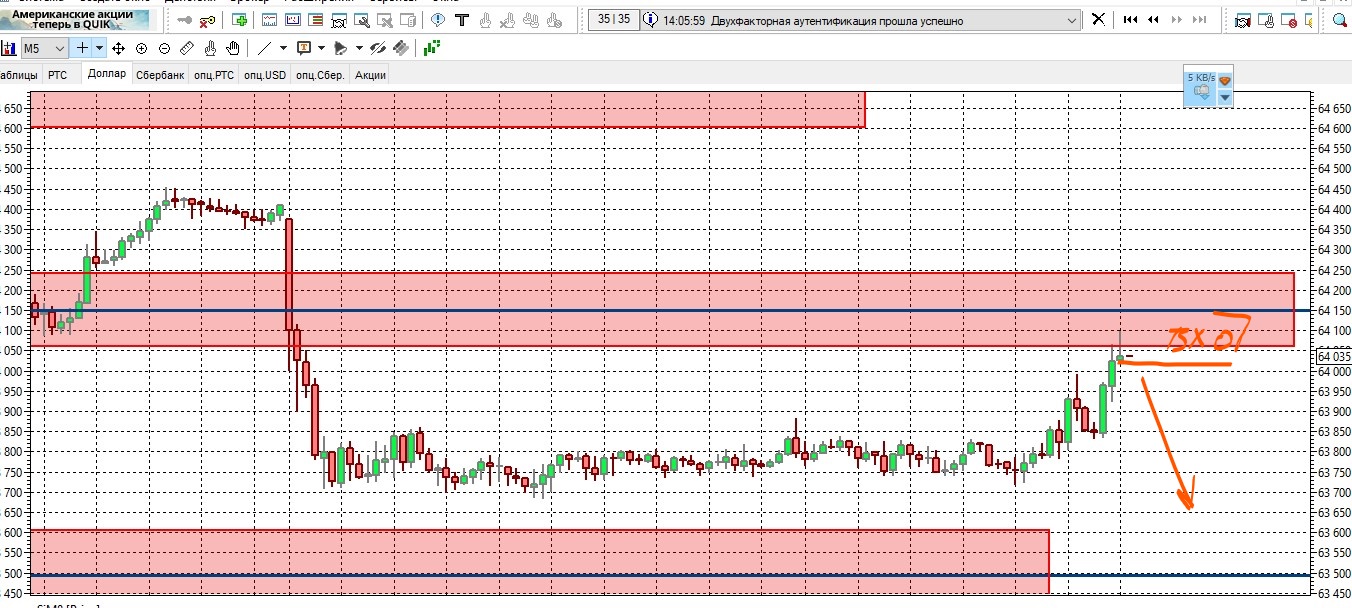Select the hand pan tool

[233, 48]
